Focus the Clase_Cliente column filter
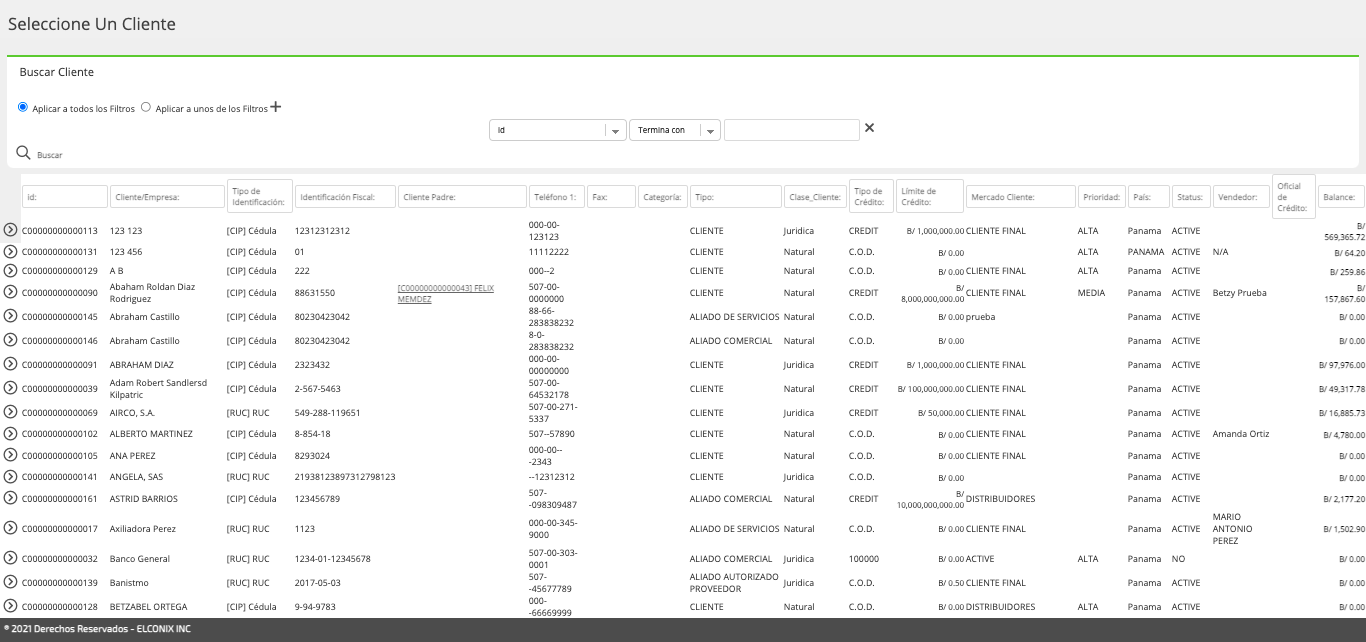Screen dimensions: 1366x642 coord(815,197)
